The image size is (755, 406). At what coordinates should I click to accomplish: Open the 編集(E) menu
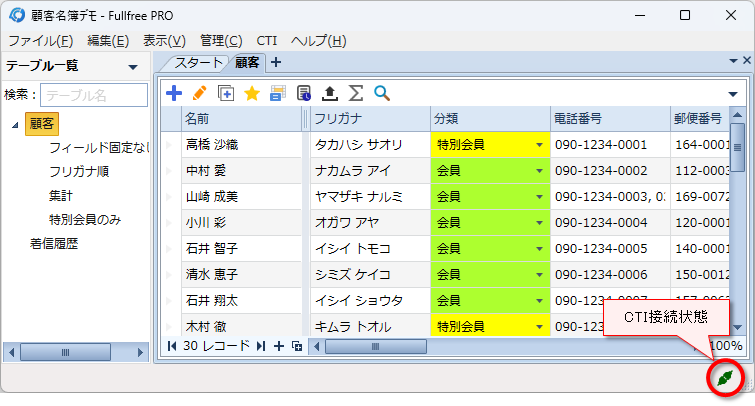click(108, 41)
